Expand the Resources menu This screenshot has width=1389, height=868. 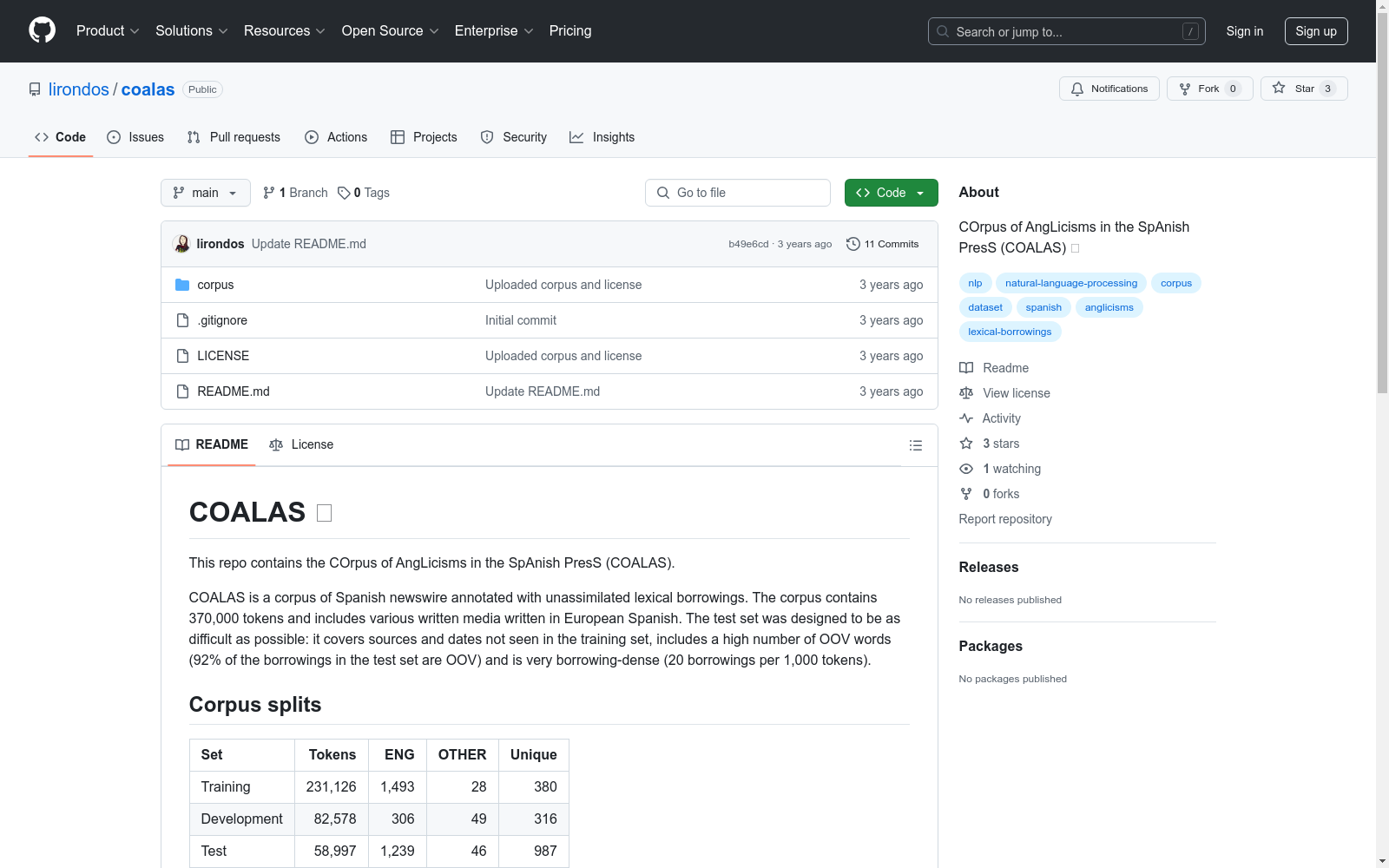click(285, 30)
